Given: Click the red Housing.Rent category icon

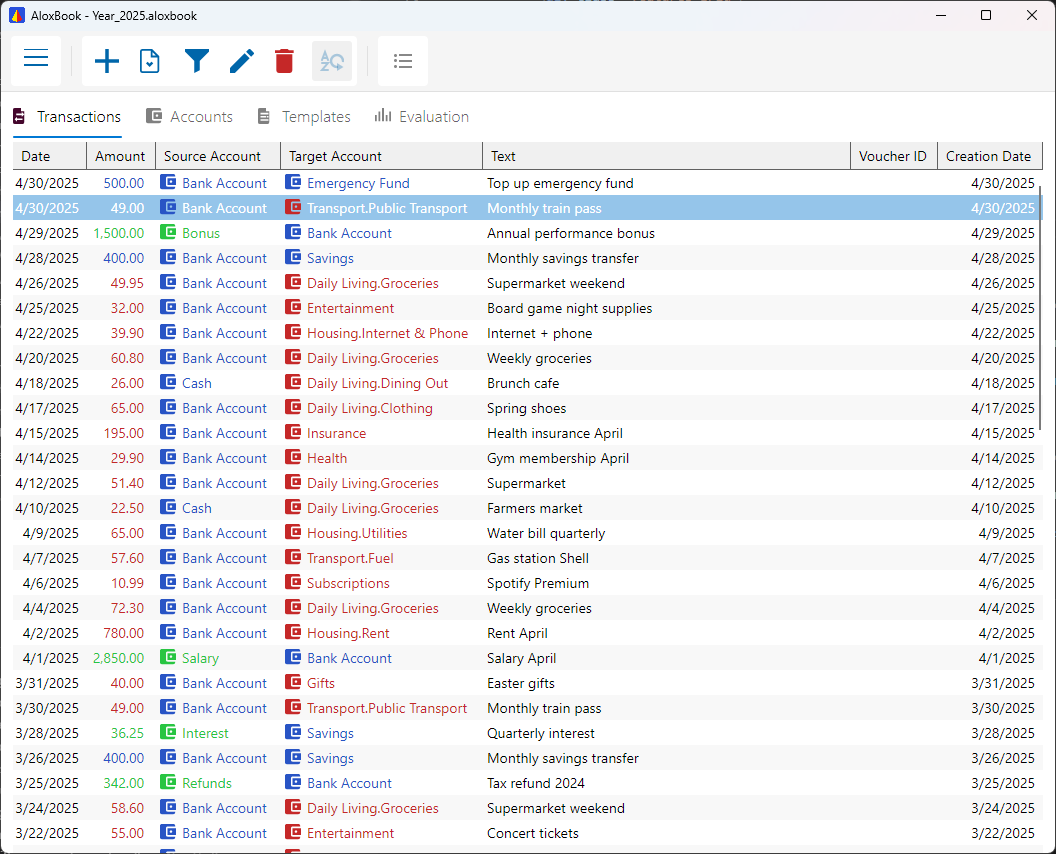Looking at the screenshot, I should 291,633.
